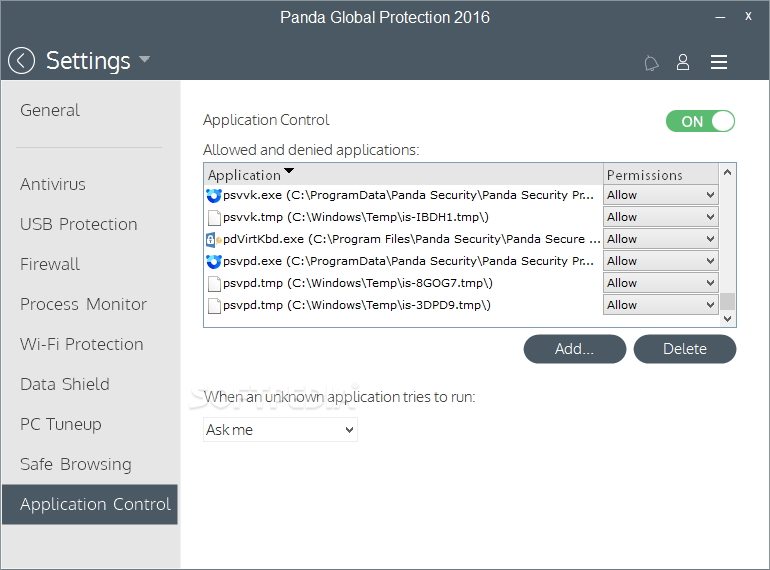Open the 'Ask me' unknown application dropdown
Screen dimensions: 770x570
pos(280,430)
